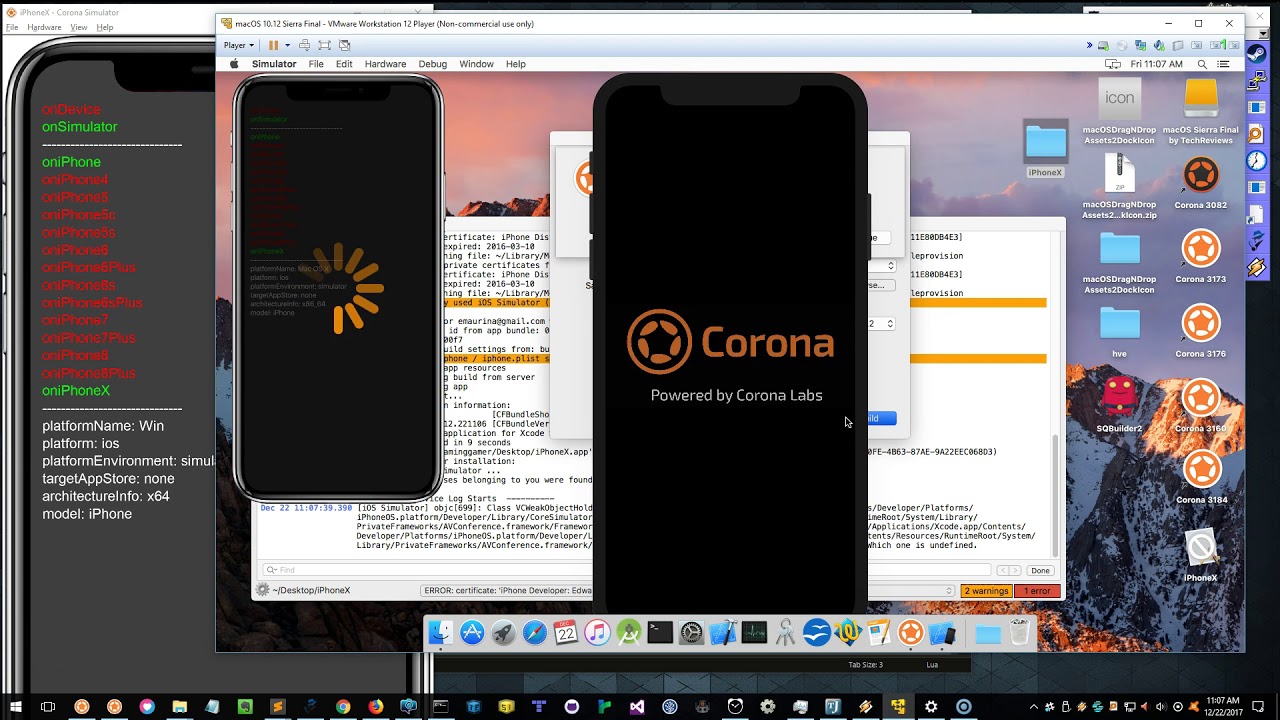This screenshot has height=720, width=1280.
Task: Open the File menu in Simulator
Action: (x=316, y=64)
